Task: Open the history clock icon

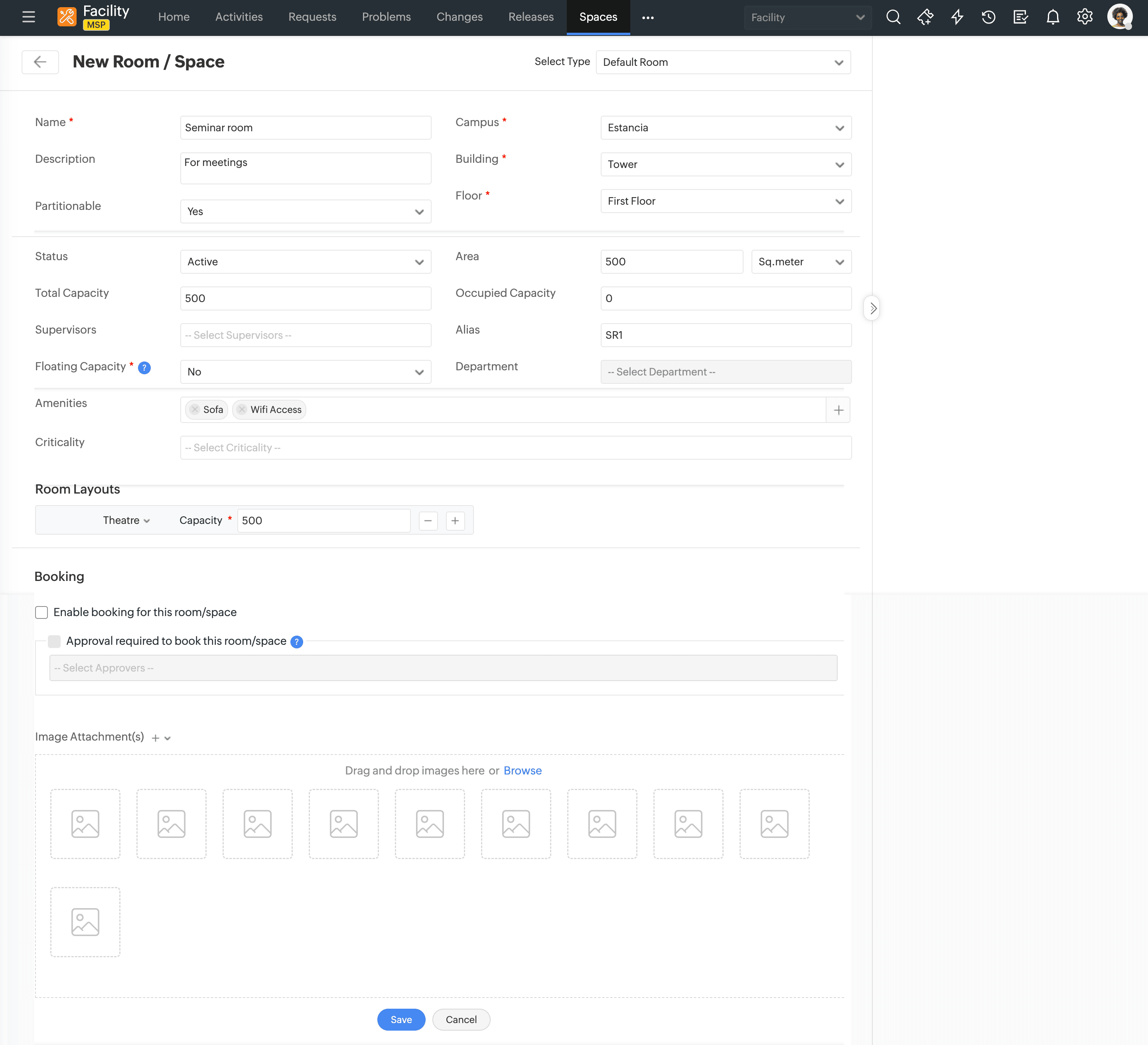Action: [x=988, y=17]
